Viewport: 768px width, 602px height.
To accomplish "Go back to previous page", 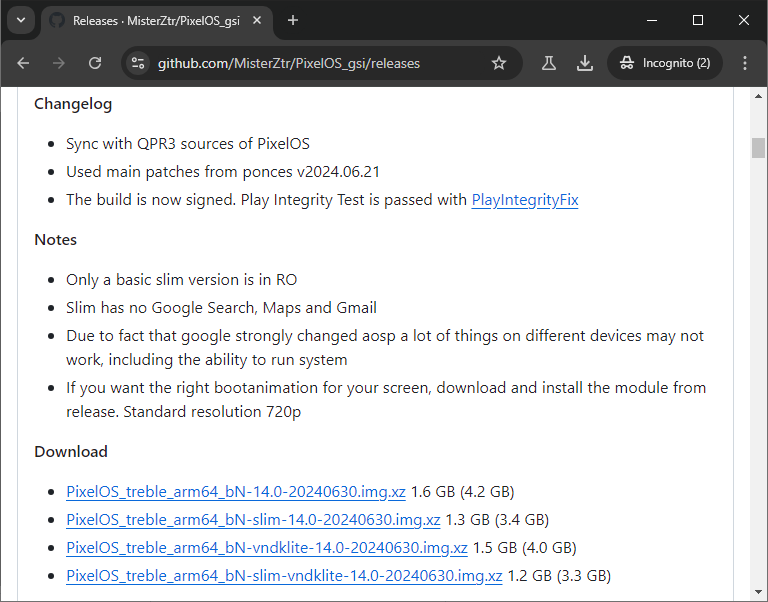I will [x=23, y=63].
